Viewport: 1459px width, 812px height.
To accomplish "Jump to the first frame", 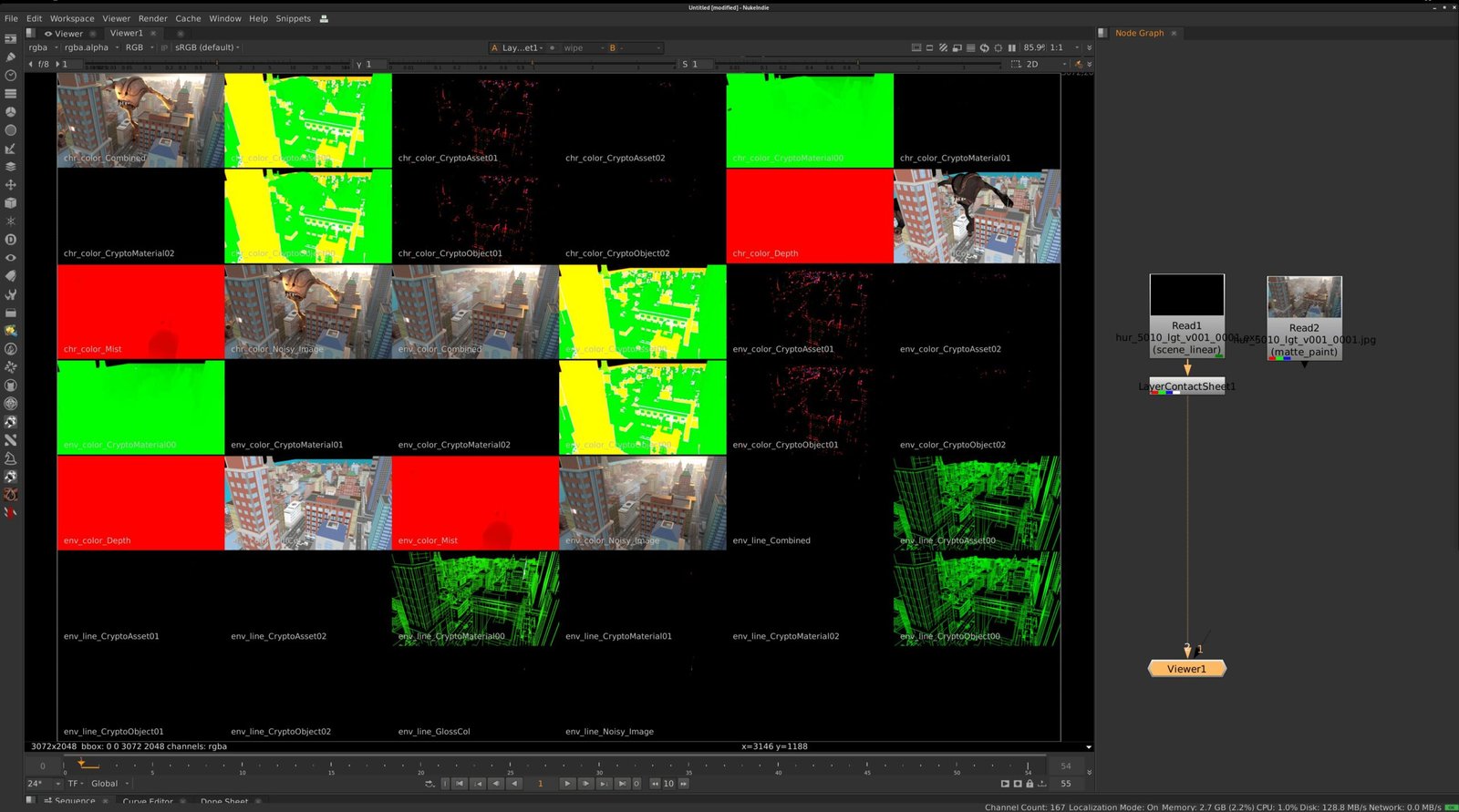I will [x=460, y=784].
